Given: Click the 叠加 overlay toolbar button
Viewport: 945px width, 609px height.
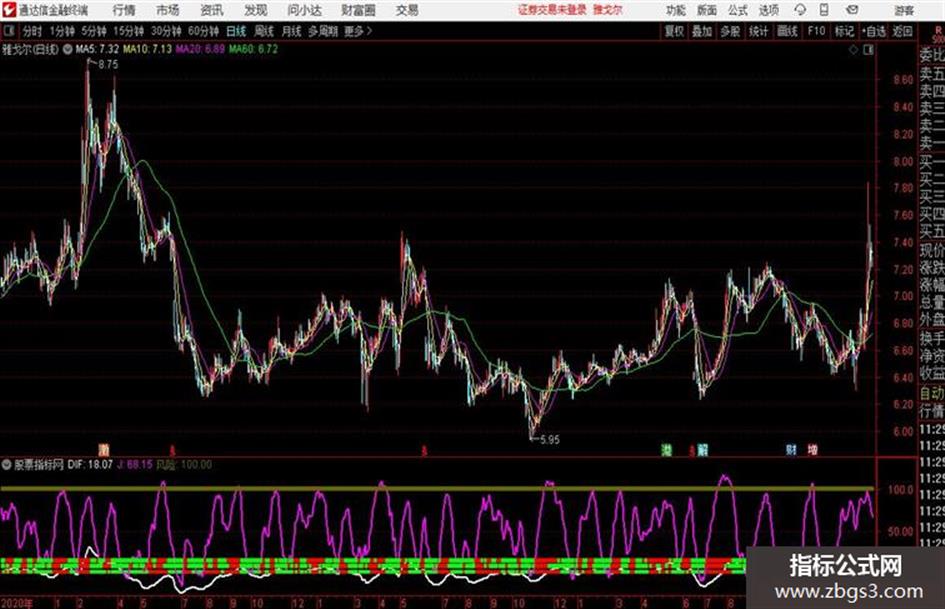Looking at the screenshot, I should tap(702, 31).
